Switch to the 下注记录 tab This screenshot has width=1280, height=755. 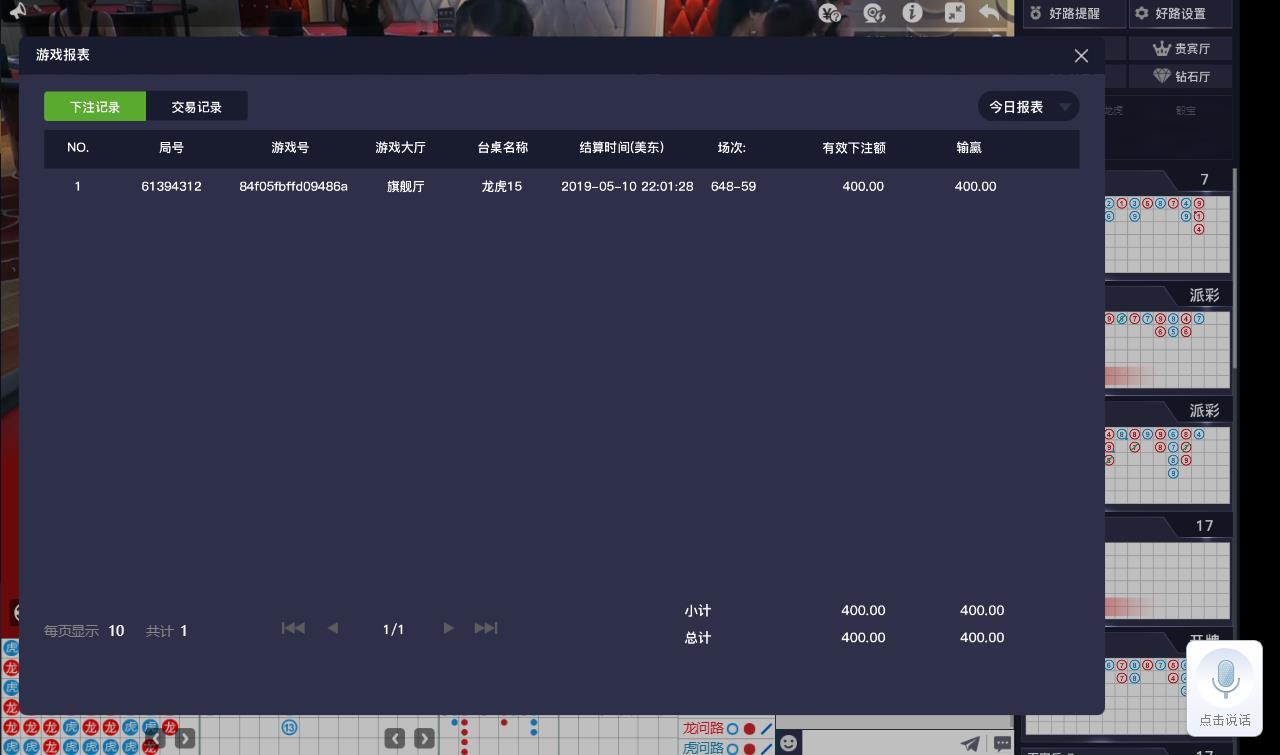pos(95,107)
